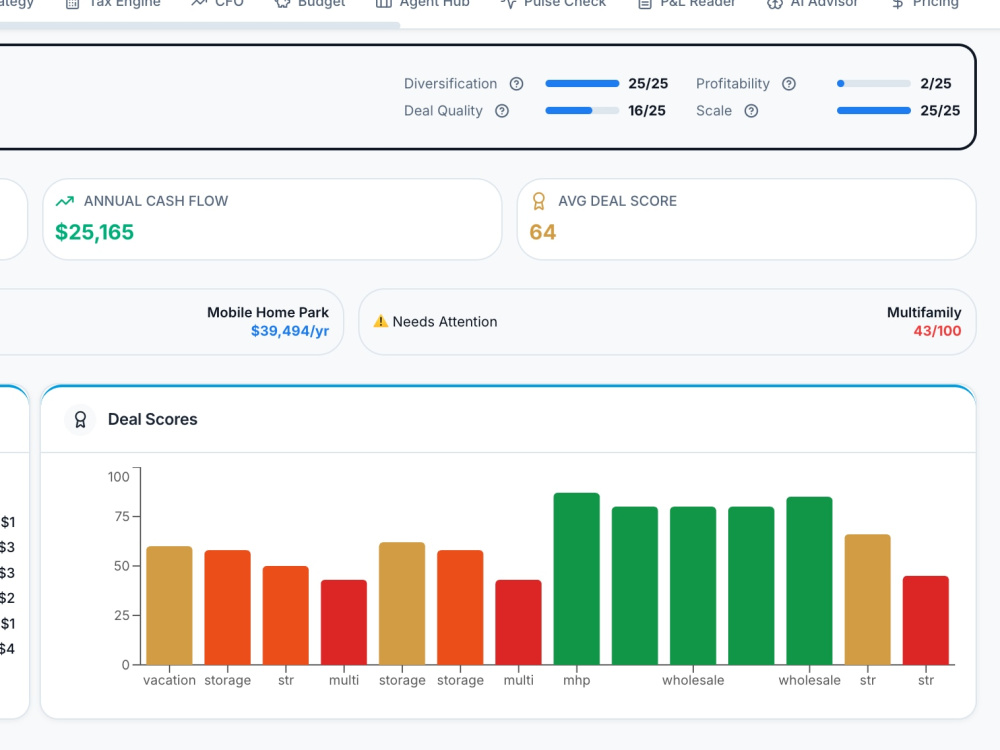Click the mhp green bar in the chart

coord(577,578)
